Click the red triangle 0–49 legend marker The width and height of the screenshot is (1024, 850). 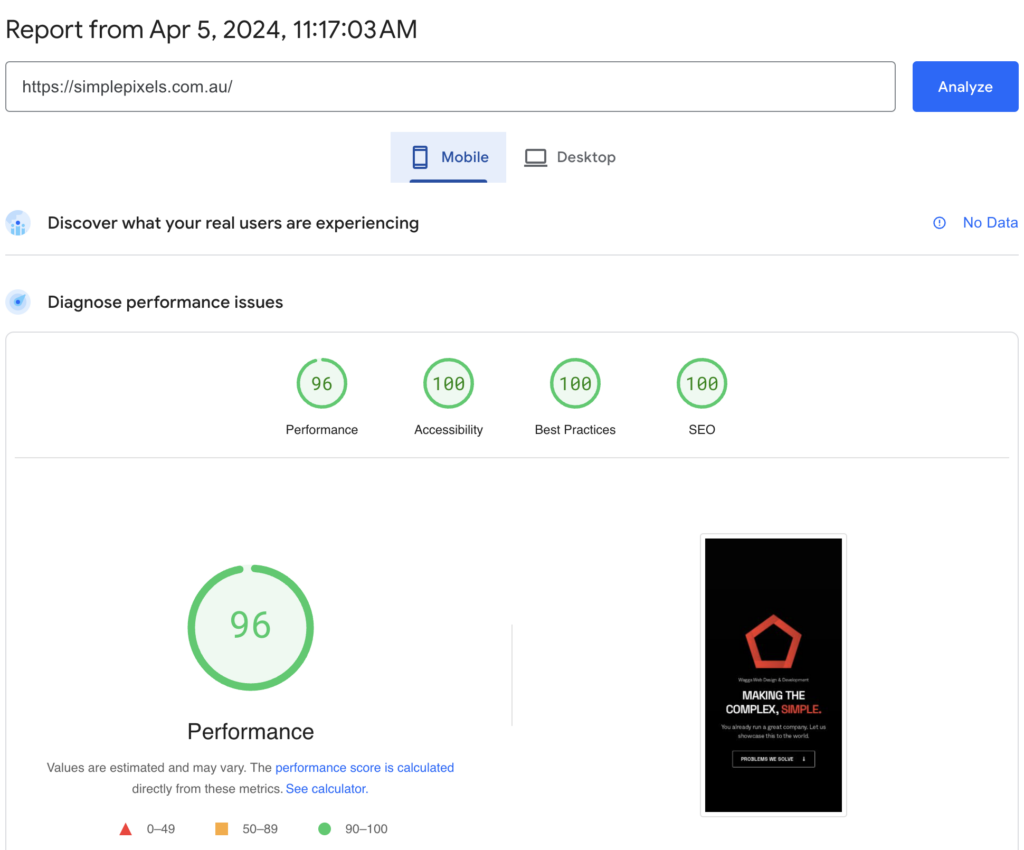pos(126,829)
